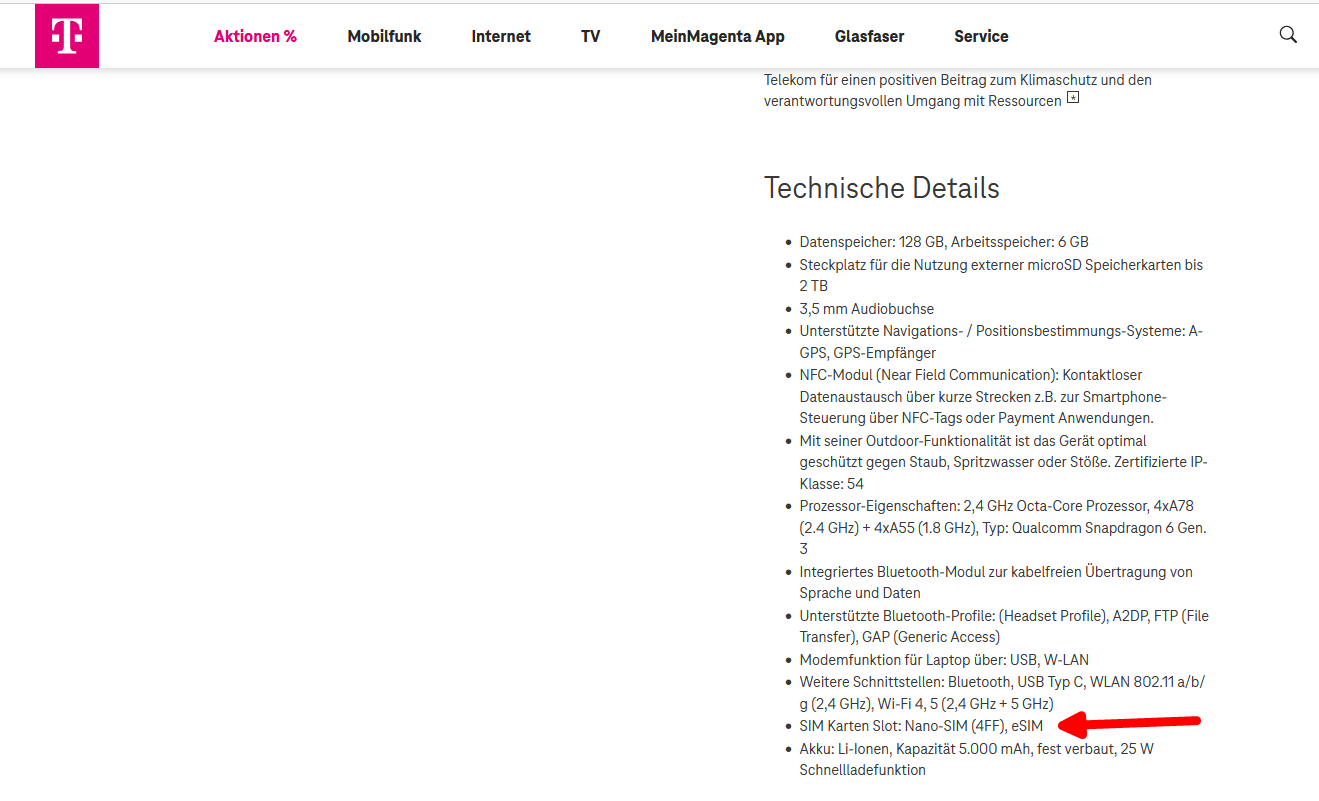Click the 'Integriertes Bluetooth-Modul' bullet
This screenshot has height=801, width=1319.
point(996,582)
